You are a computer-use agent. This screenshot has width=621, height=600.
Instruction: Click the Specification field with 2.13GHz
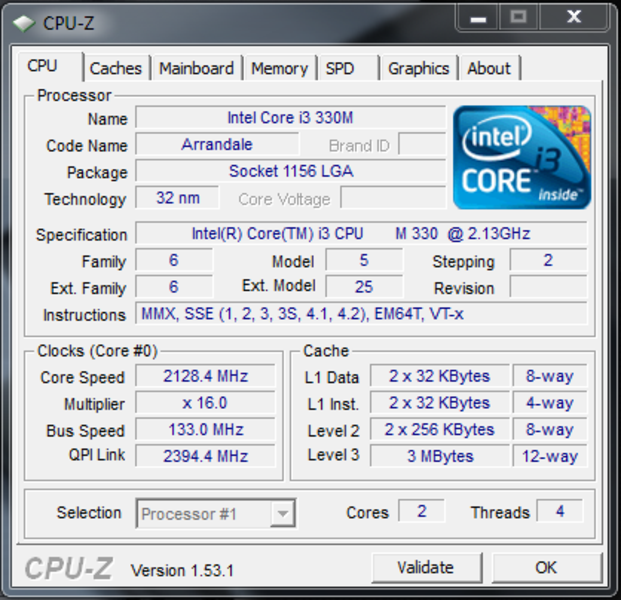(x=361, y=233)
